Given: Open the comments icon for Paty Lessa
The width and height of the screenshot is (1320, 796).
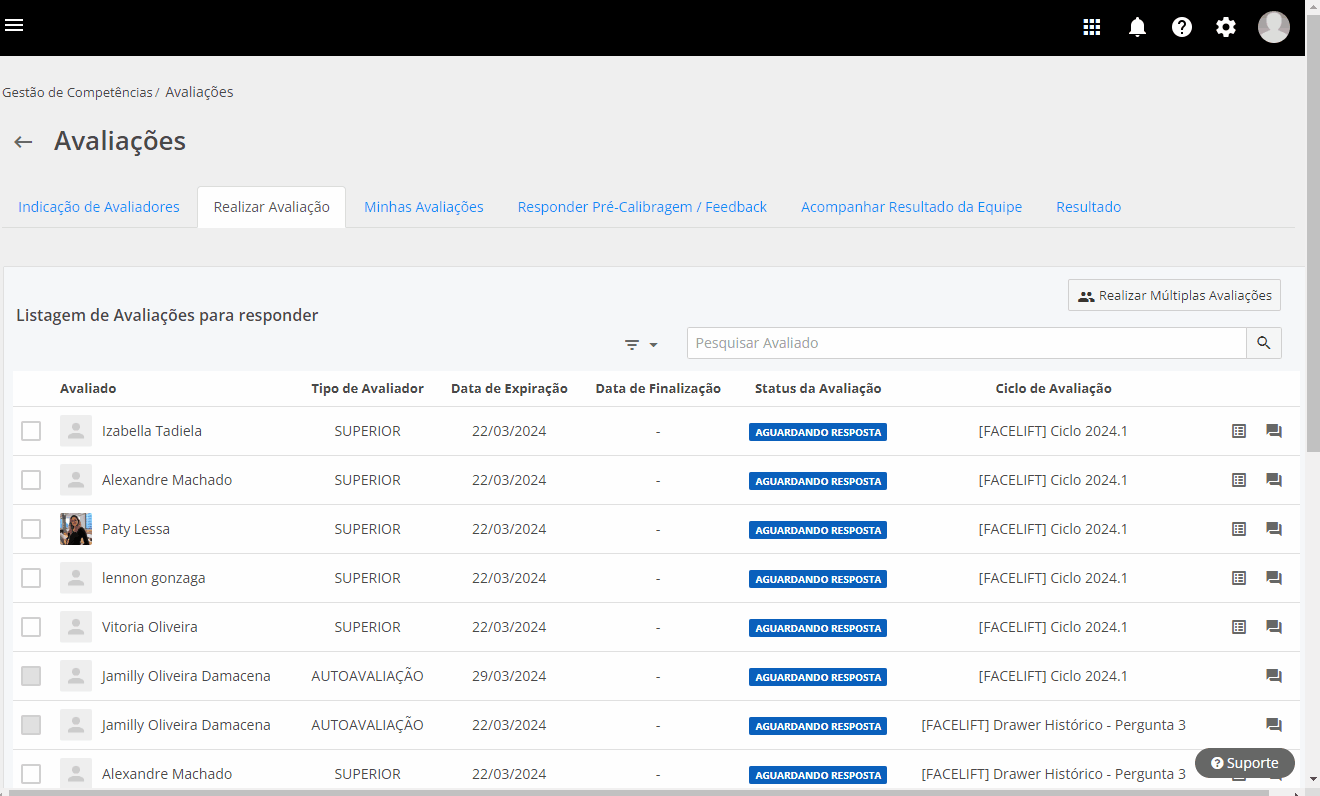Looking at the screenshot, I should [x=1274, y=529].
